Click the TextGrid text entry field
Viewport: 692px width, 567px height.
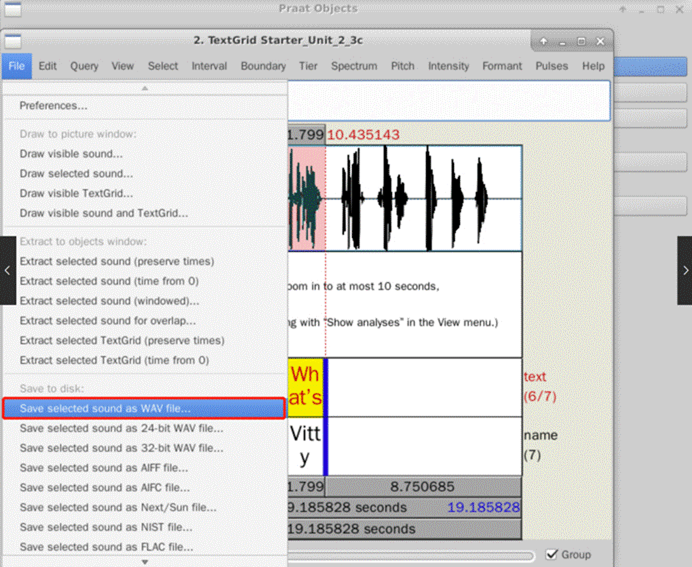pos(449,101)
